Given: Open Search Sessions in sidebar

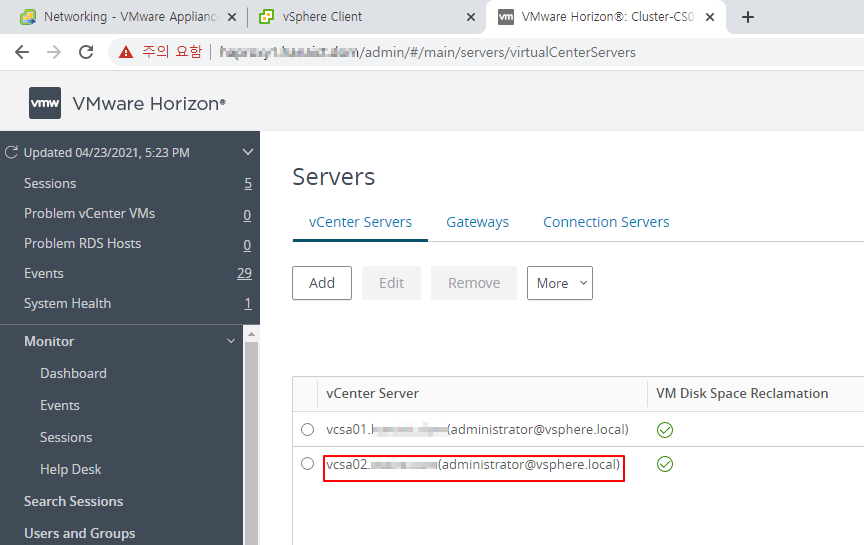Looking at the screenshot, I should tap(74, 501).
